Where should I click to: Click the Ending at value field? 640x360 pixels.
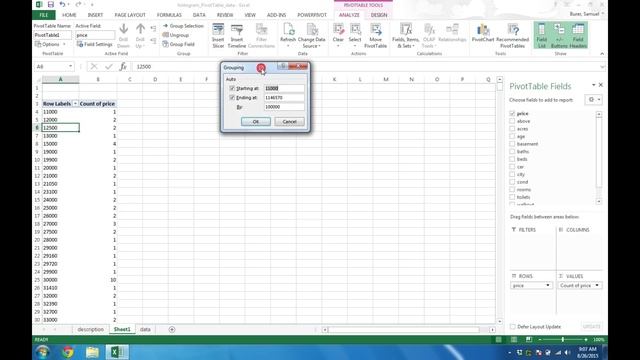coord(284,98)
